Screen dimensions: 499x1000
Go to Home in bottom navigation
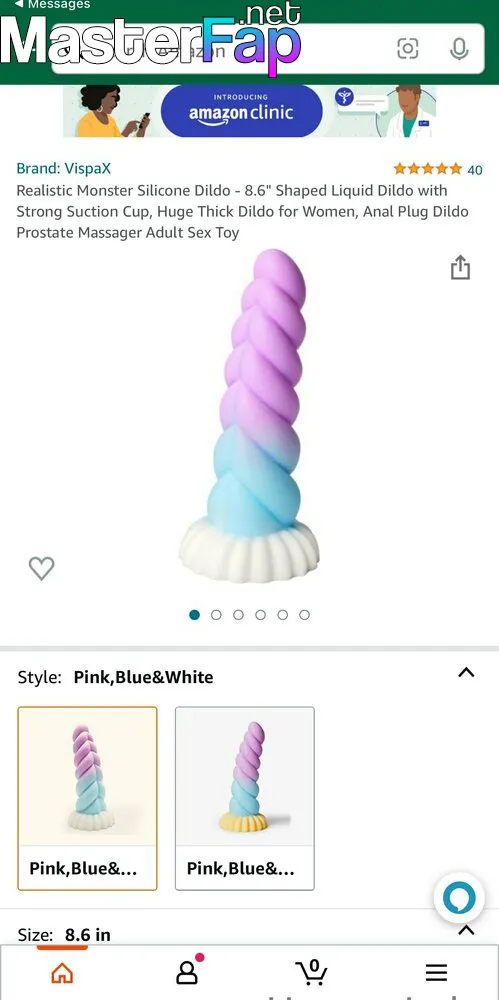tap(62, 972)
